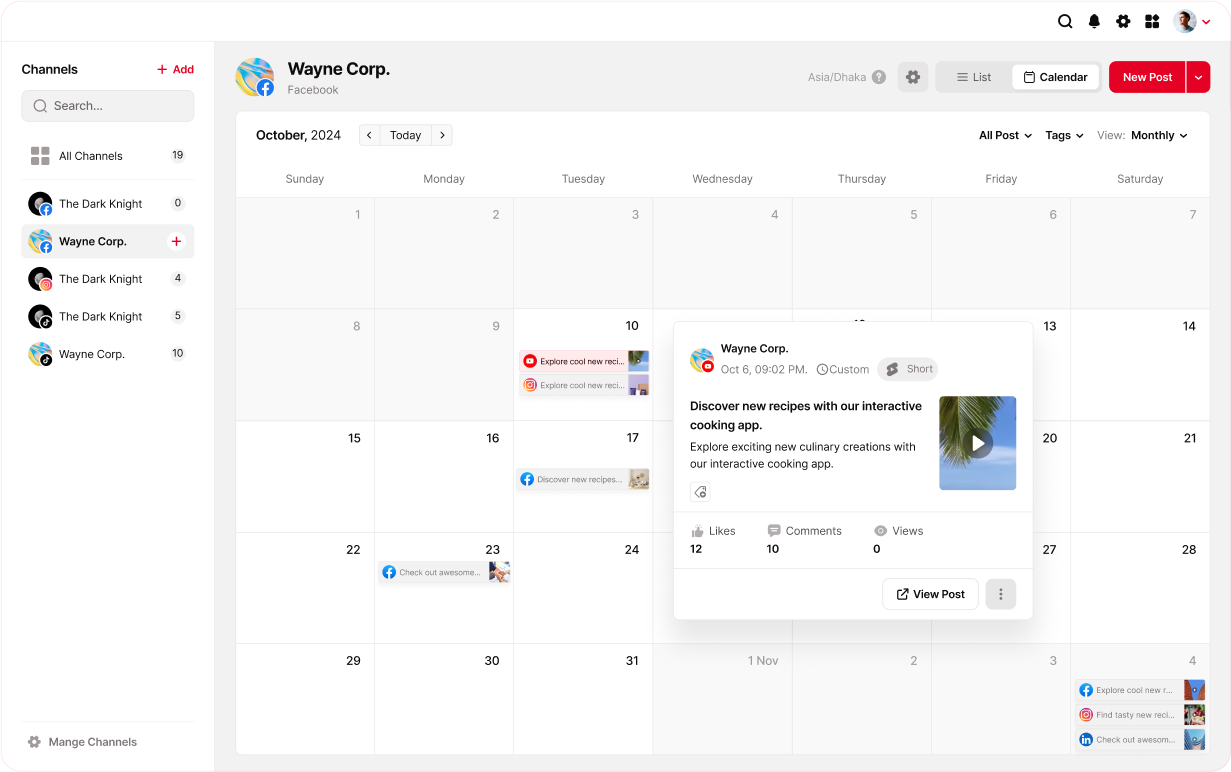This screenshot has width=1231, height=772.
Task: Open the apps grid icon
Action: click(x=1152, y=21)
